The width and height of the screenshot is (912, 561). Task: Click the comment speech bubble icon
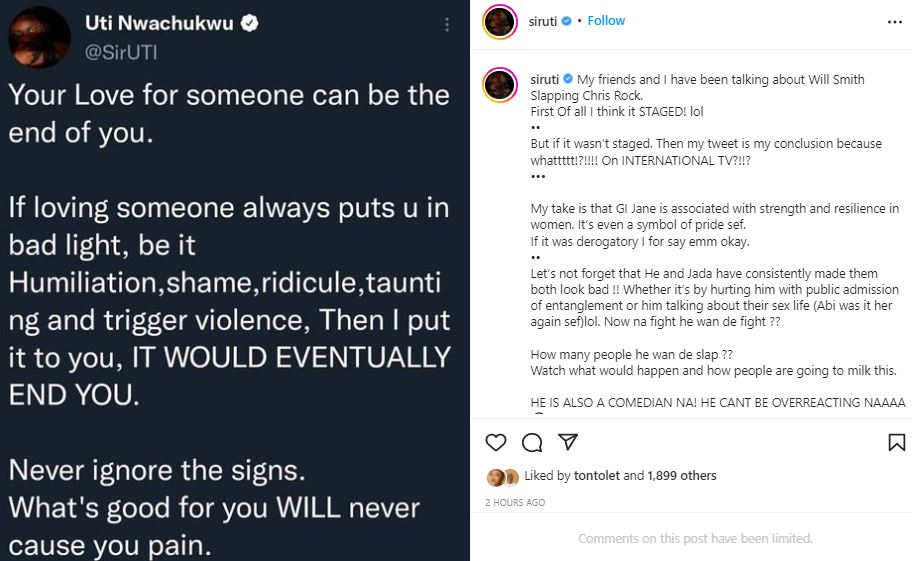532,442
